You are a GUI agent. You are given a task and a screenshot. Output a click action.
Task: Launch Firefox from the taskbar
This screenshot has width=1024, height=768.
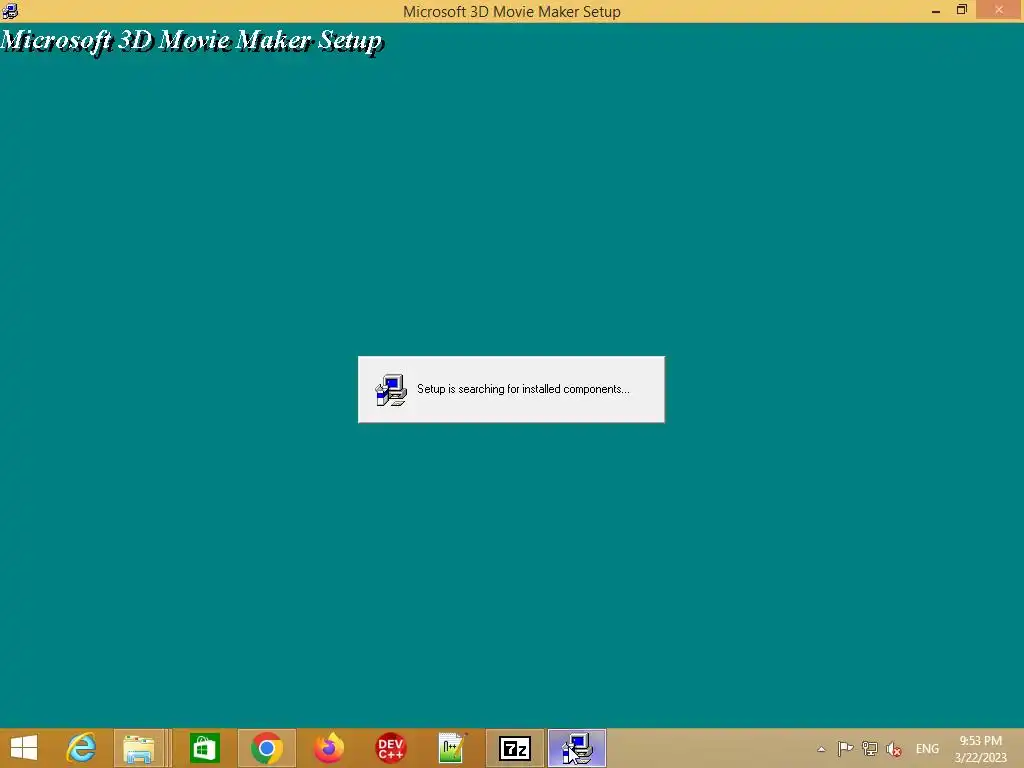[x=328, y=748]
